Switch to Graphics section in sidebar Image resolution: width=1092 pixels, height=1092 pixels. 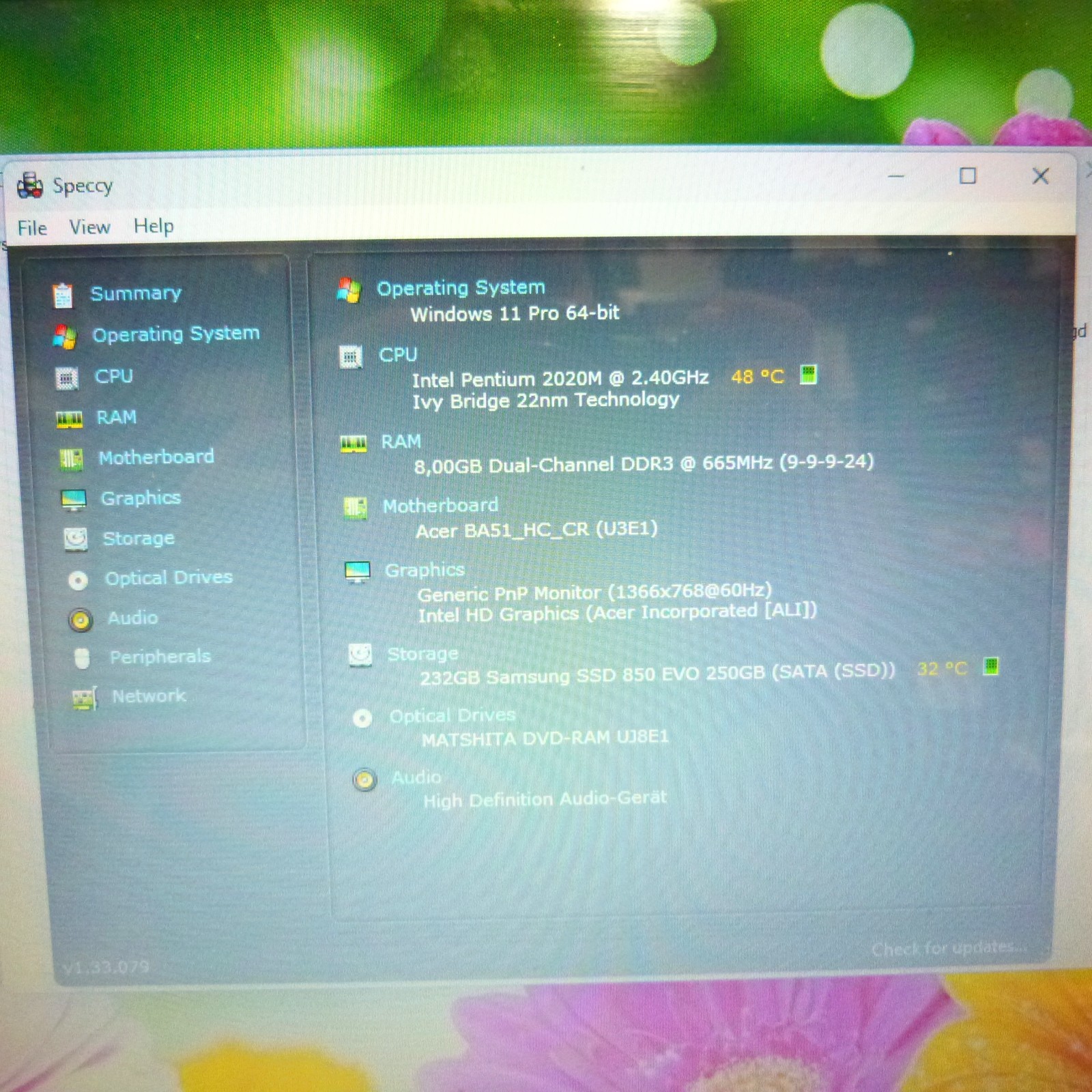[x=141, y=498]
